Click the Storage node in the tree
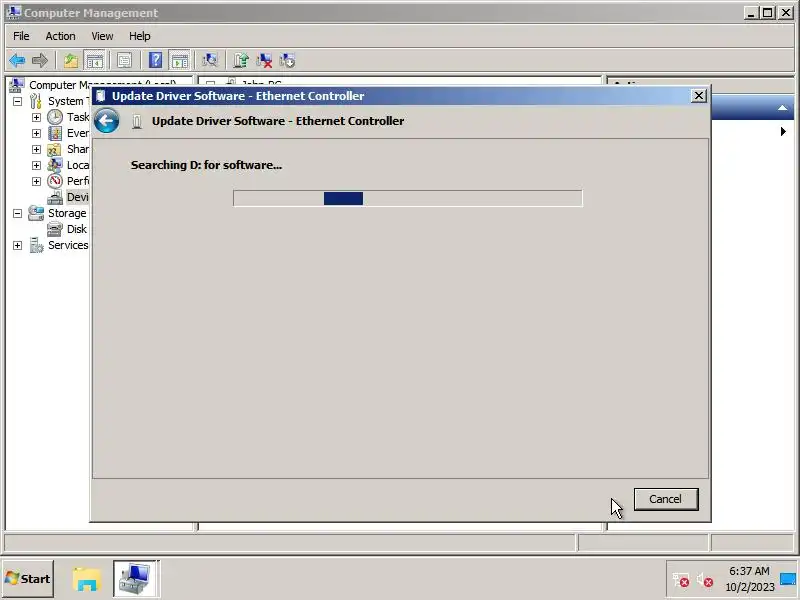Viewport: 800px width, 600px height. pos(57,213)
